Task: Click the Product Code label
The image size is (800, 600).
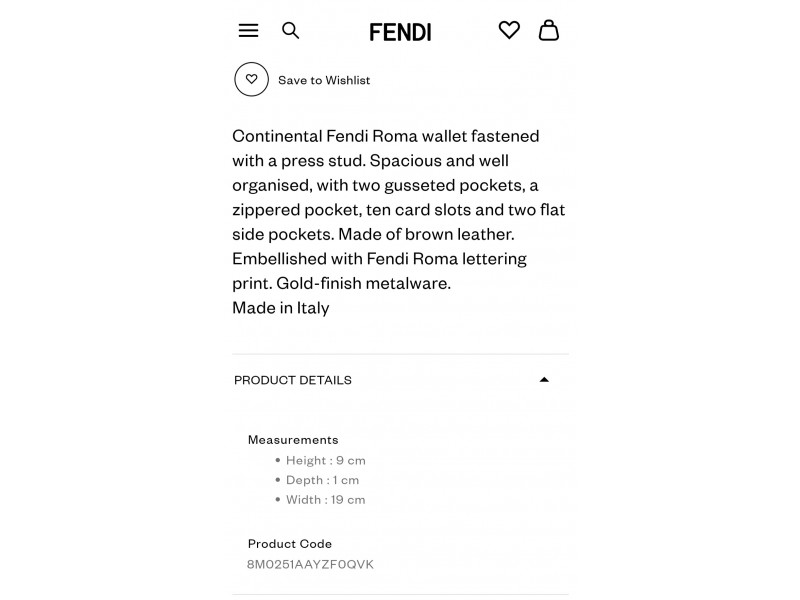Action: (290, 544)
